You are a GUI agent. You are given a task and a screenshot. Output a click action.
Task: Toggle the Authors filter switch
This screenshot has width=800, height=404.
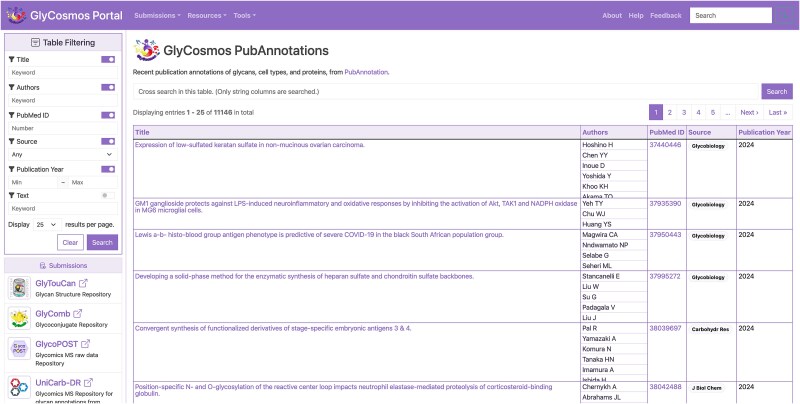[108, 87]
